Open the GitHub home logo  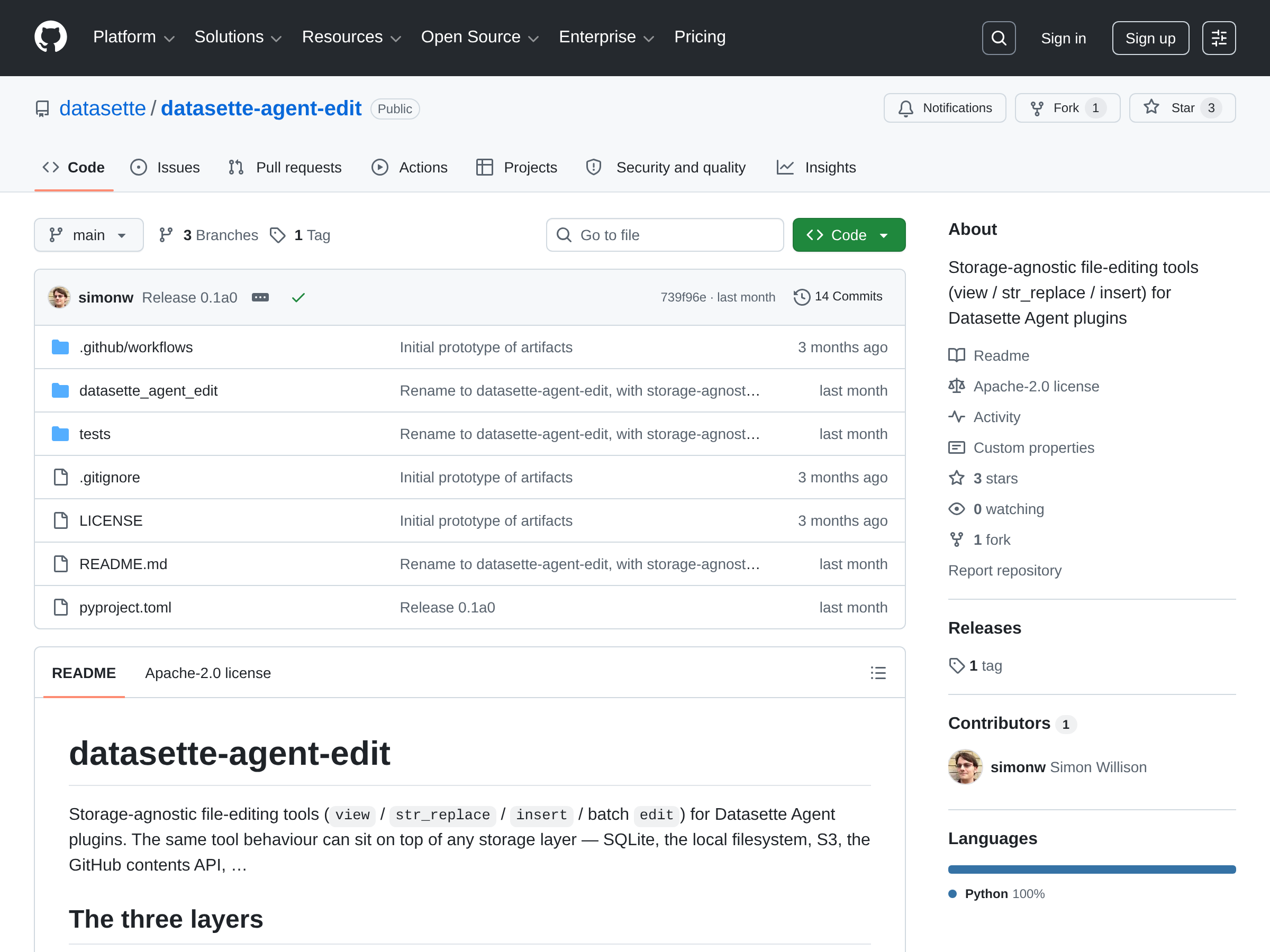click(x=50, y=38)
